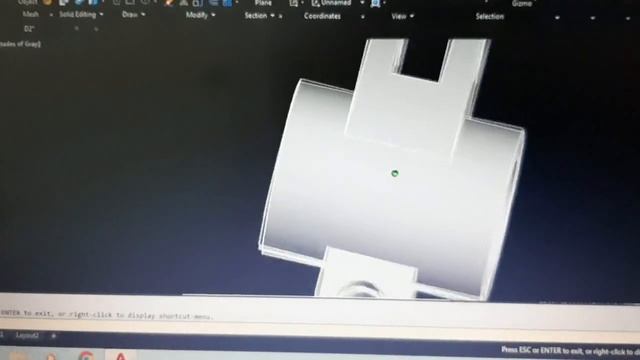This screenshot has width=640, height=360.
Task: Add a new layout with the plus tab
Action: (x=53, y=336)
